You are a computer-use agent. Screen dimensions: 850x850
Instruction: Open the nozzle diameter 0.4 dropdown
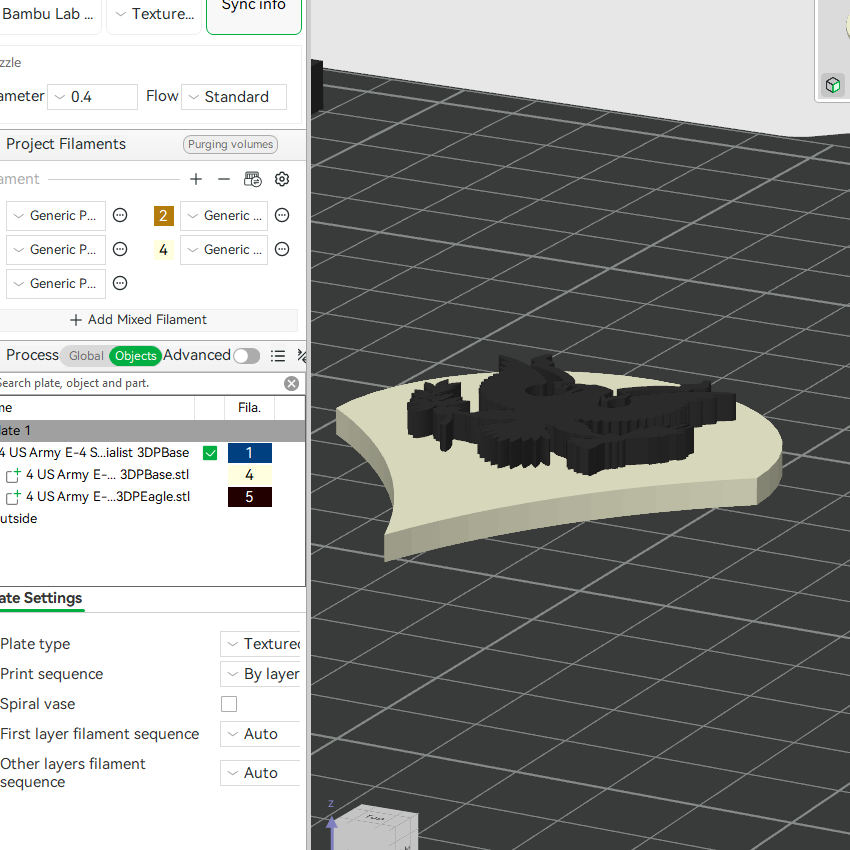pos(92,97)
